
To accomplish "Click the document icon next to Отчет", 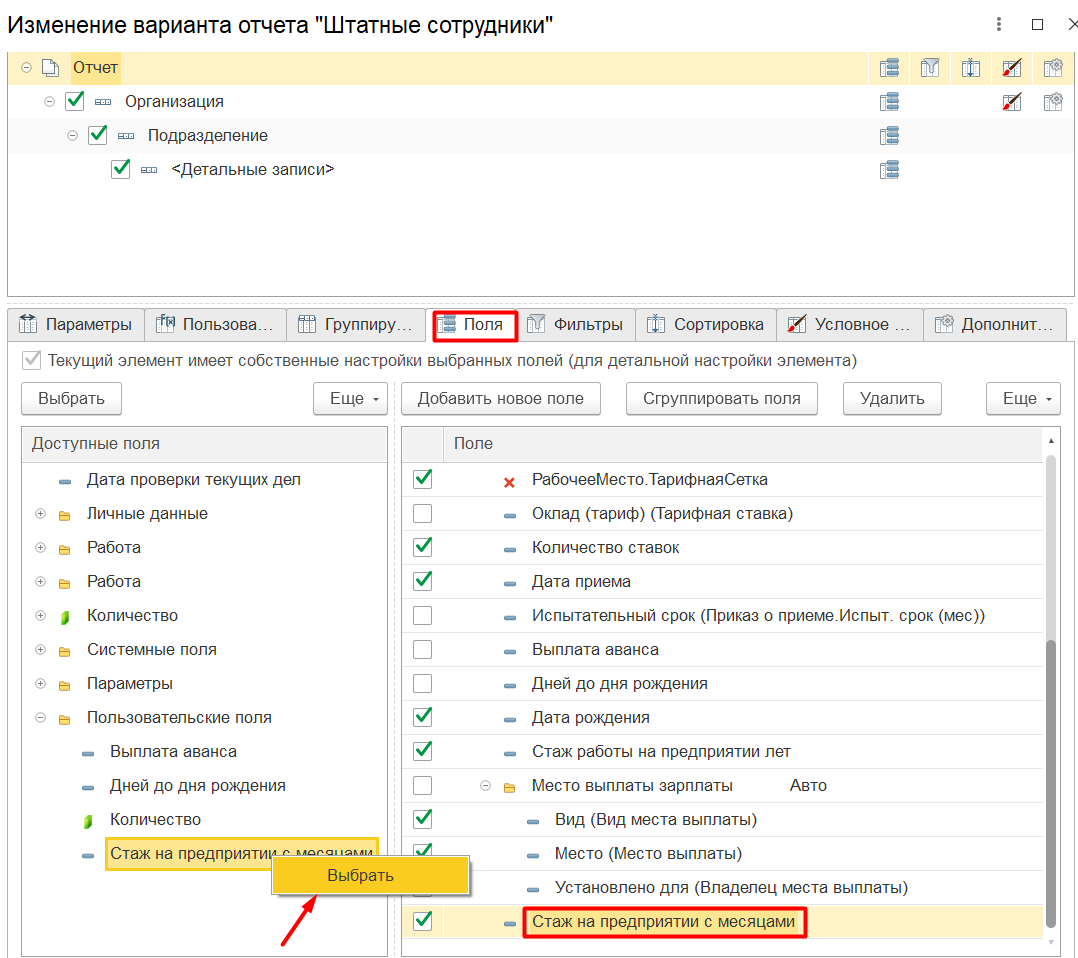I will click(50, 67).
